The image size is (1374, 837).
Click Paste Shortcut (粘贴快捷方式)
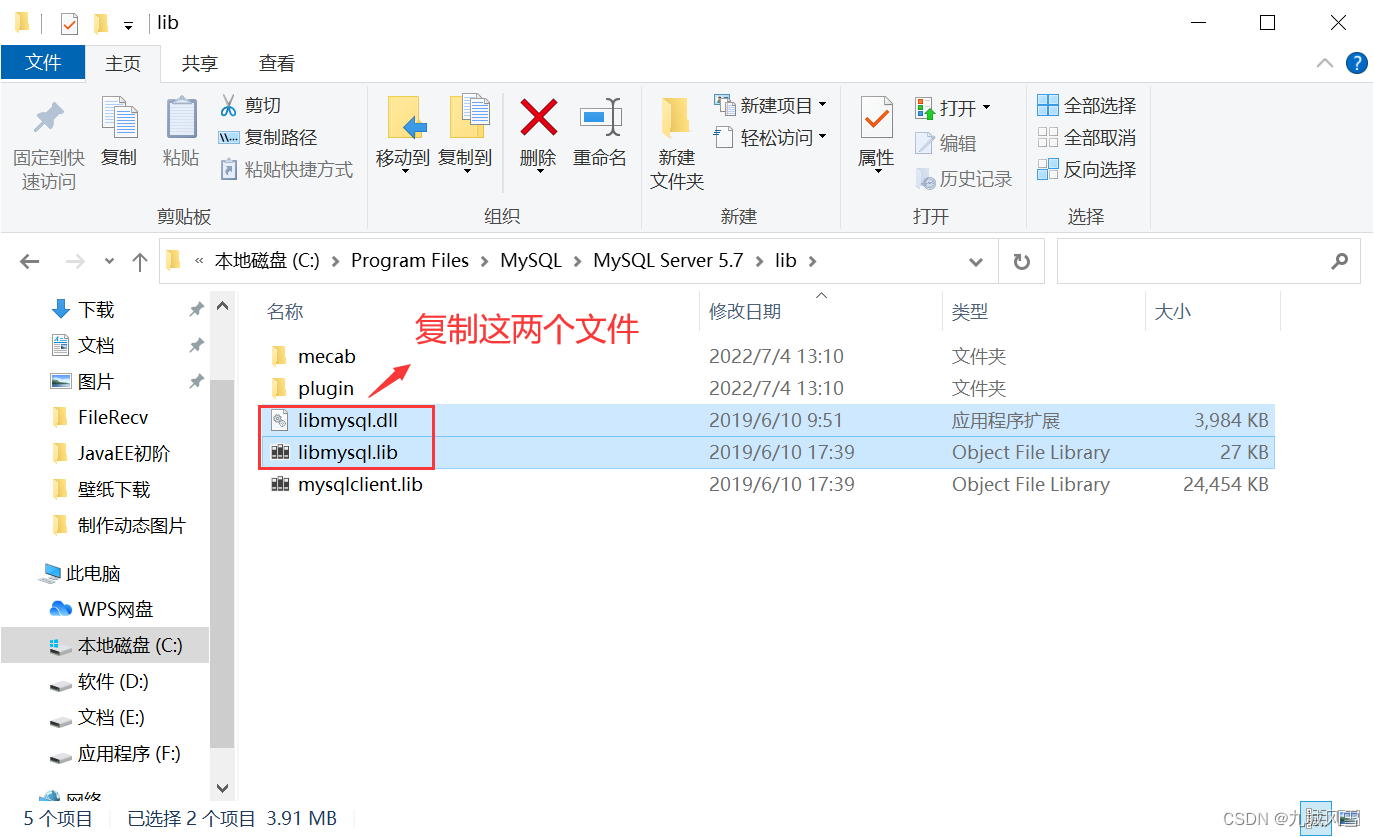coord(286,170)
